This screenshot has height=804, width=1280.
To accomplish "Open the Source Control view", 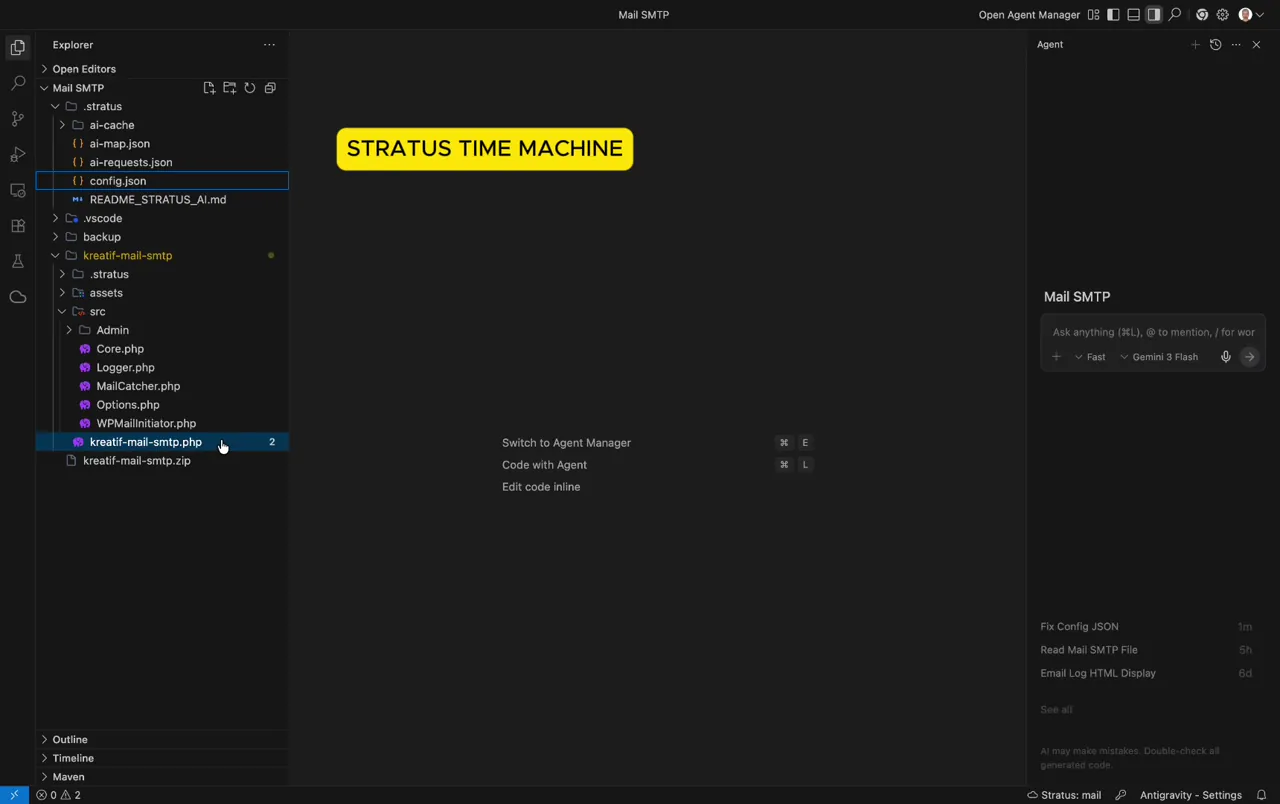I will point(17,119).
